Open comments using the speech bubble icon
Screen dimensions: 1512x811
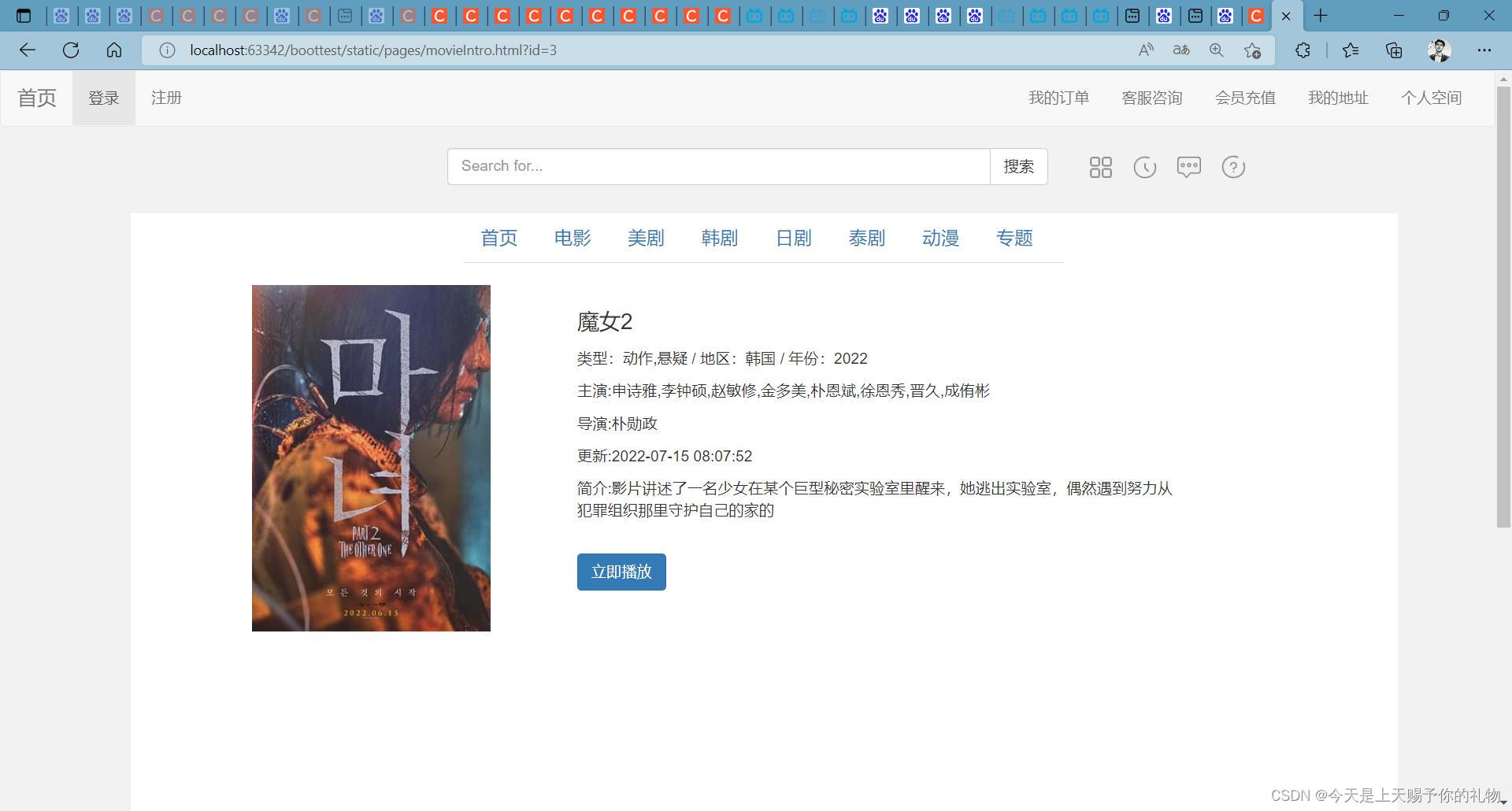[x=1188, y=167]
